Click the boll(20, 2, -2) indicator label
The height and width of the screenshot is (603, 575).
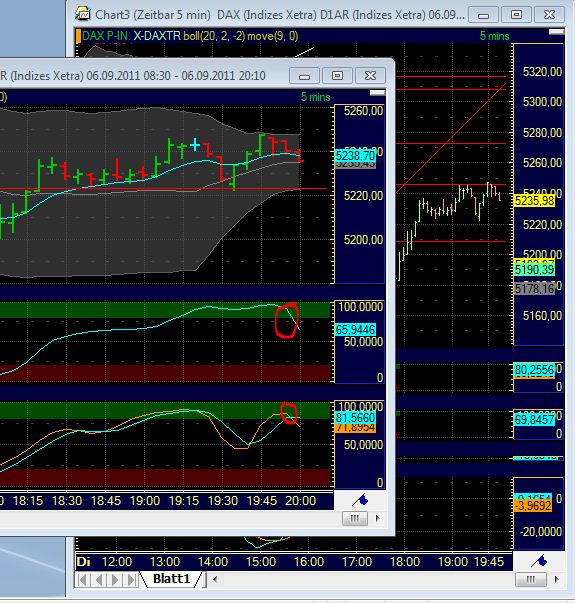pos(214,36)
